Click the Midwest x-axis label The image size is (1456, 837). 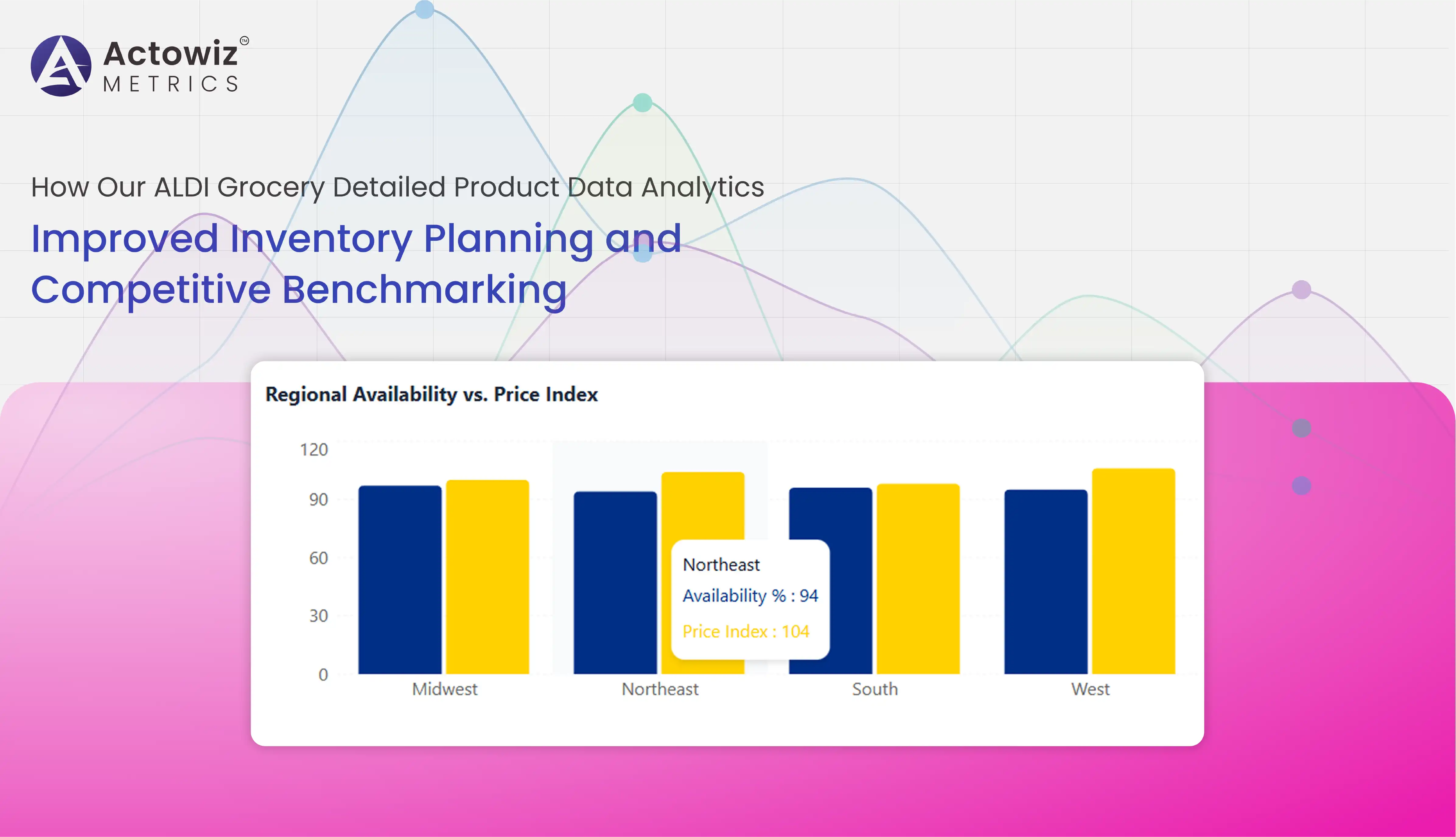pos(445,689)
